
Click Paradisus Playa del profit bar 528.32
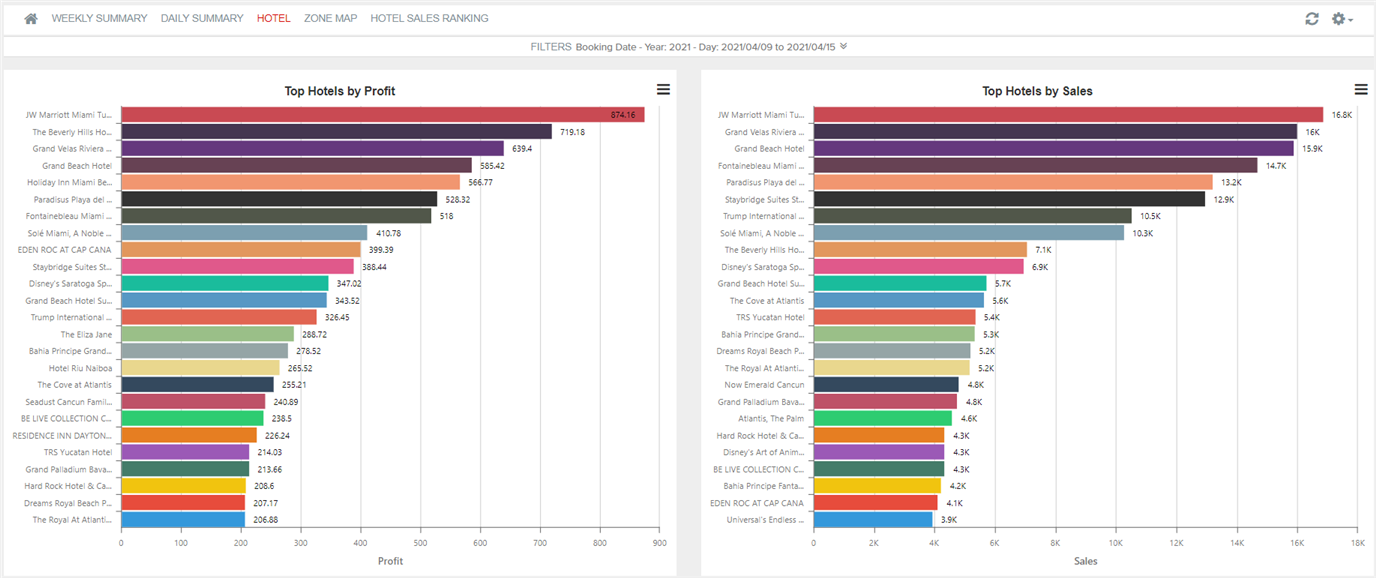pyautogui.click(x=279, y=199)
